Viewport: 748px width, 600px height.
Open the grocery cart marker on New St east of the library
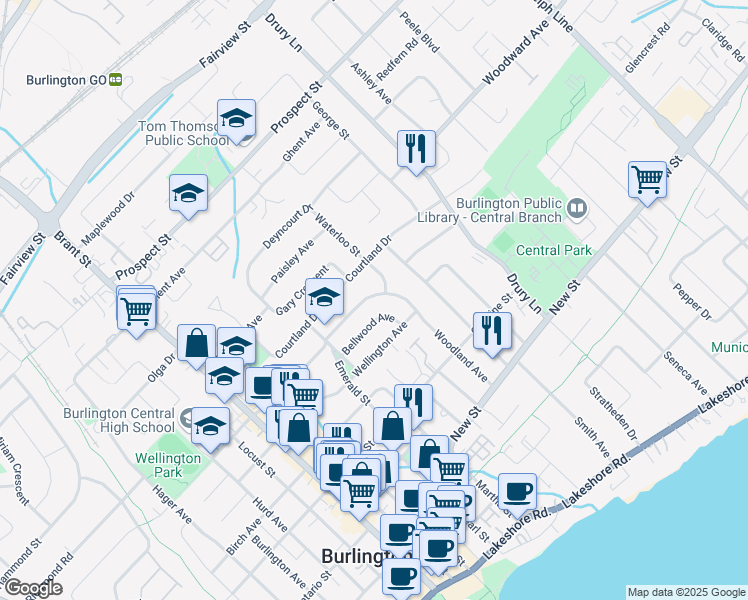(647, 182)
